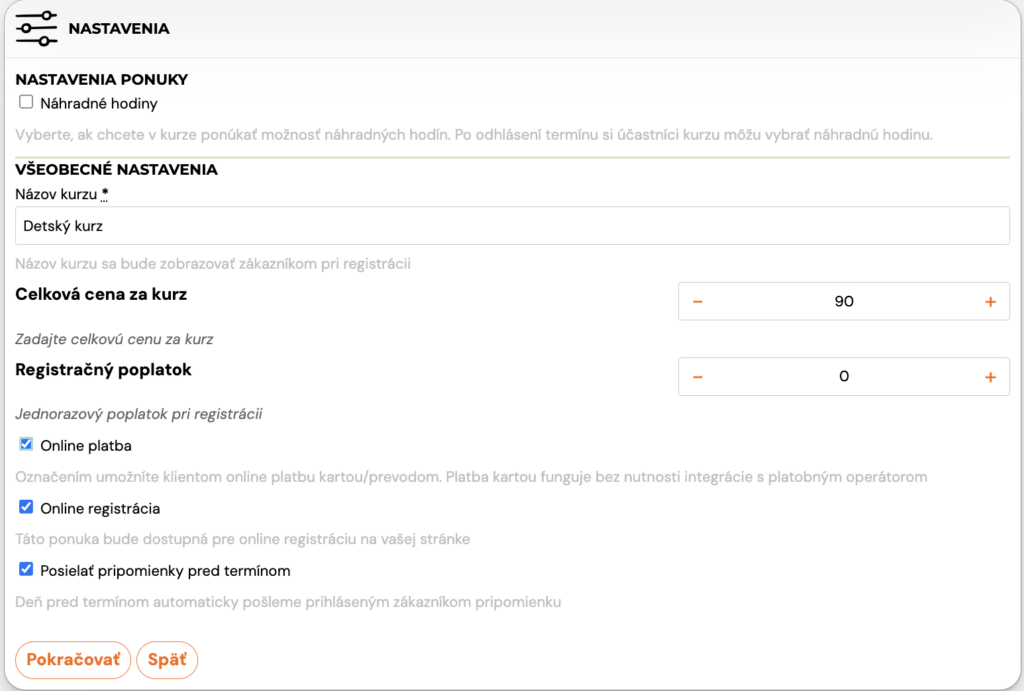Viewport: 1024px width, 691px height.
Task: Go back with the Späť button
Action: click(167, 660)
